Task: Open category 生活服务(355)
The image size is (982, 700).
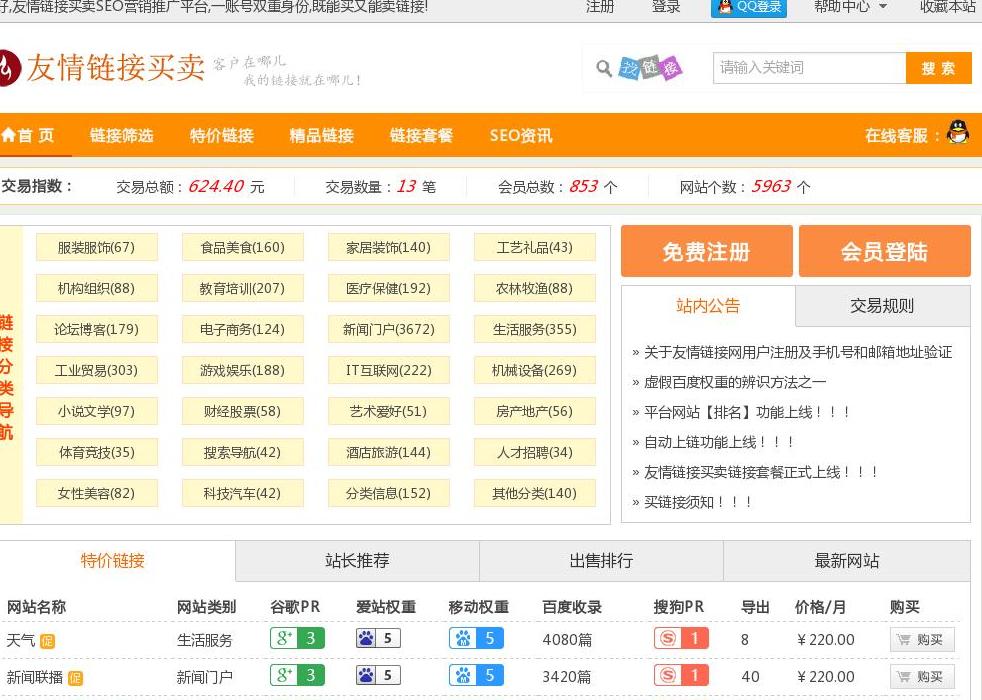Action: click(x=534, y=329)
